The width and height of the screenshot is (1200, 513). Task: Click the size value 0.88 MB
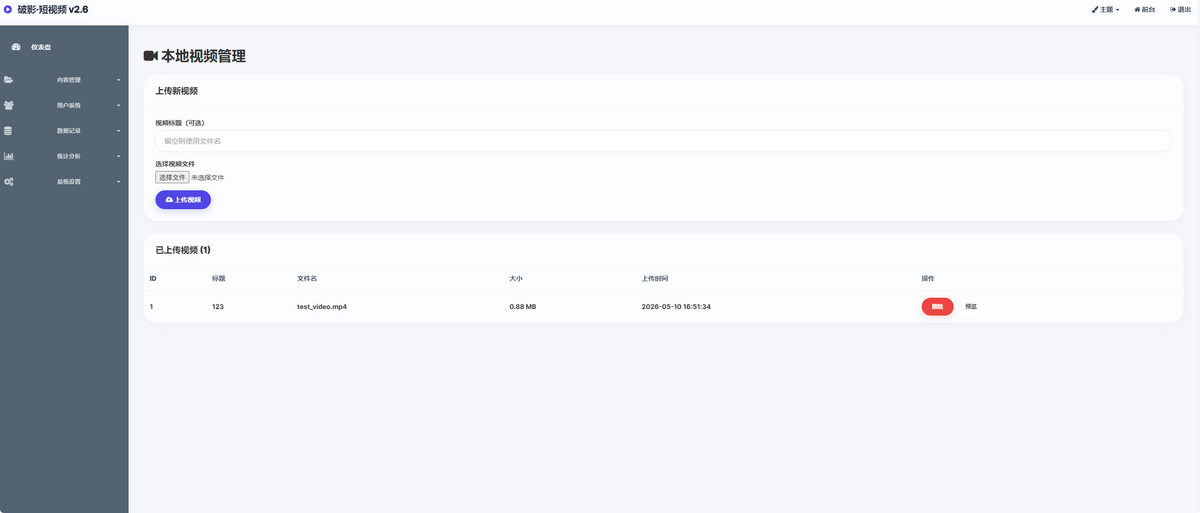523,307
